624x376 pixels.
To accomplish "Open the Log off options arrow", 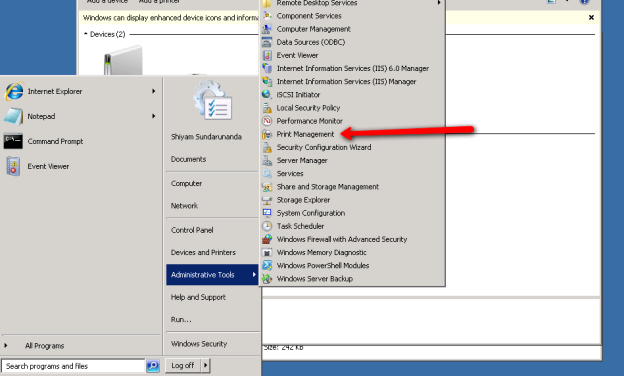I will 205,365.
